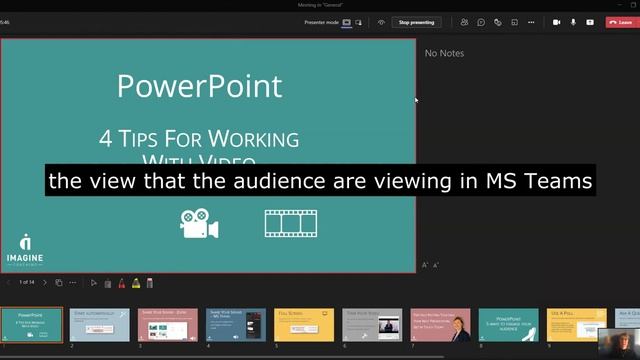Go to the next slide arrow
This screenshot has height=360, width=640.
click(44, 282)
